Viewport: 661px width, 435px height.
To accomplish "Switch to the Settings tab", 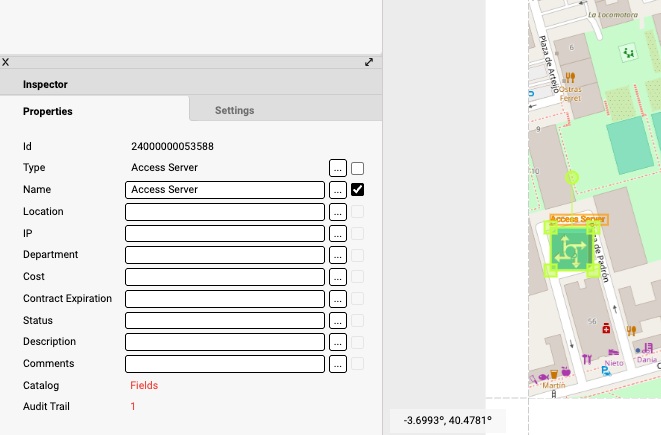I will (x=234, y=110).
